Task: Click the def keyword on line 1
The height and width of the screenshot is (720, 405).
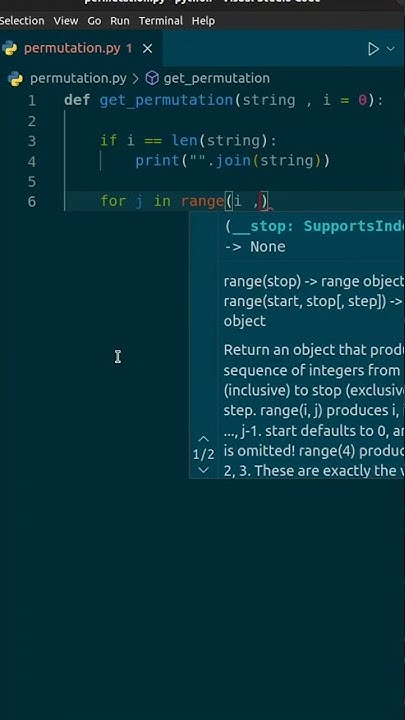Action: 77,100
